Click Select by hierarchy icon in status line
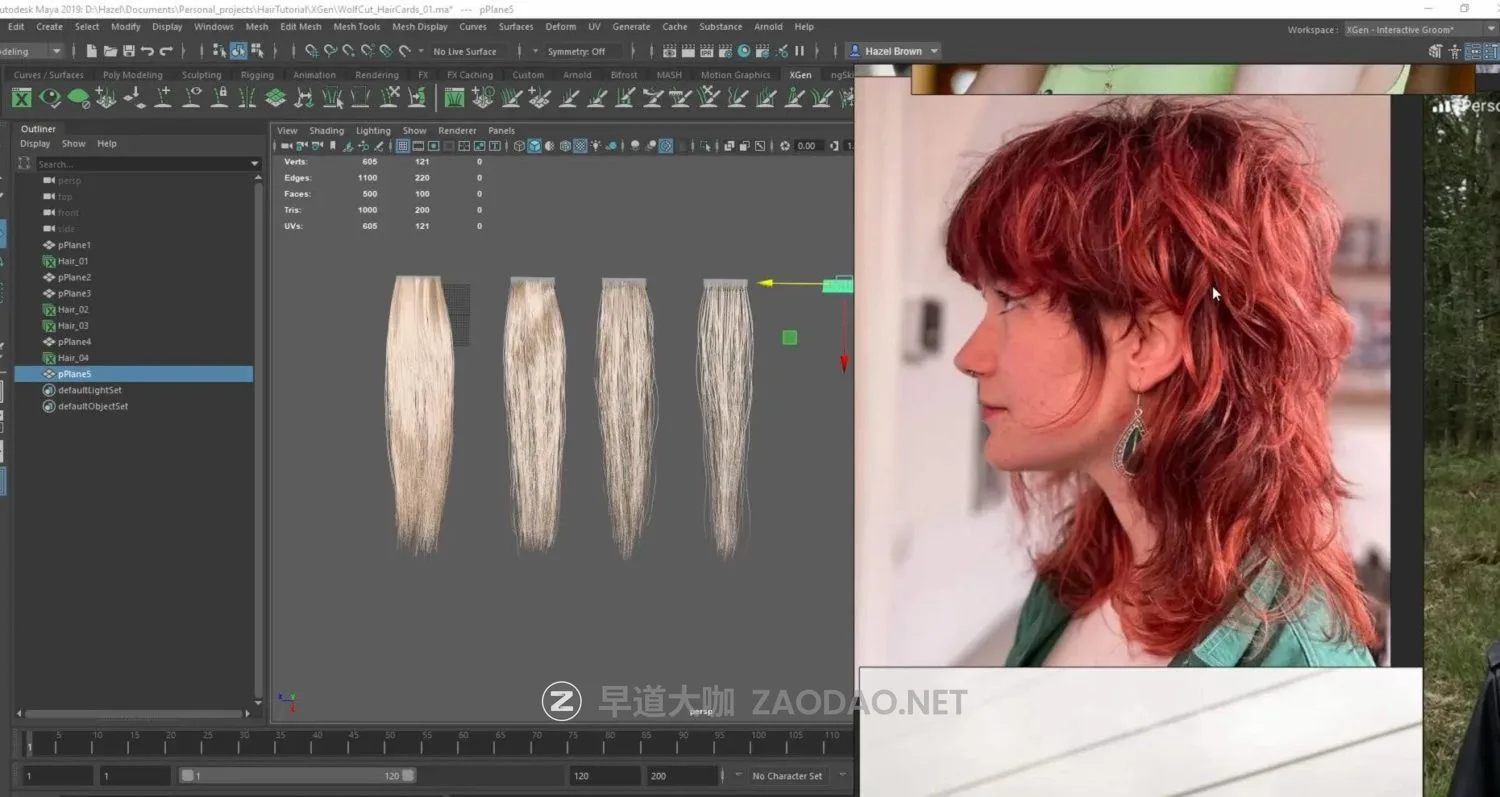 (x=219, y=51)
